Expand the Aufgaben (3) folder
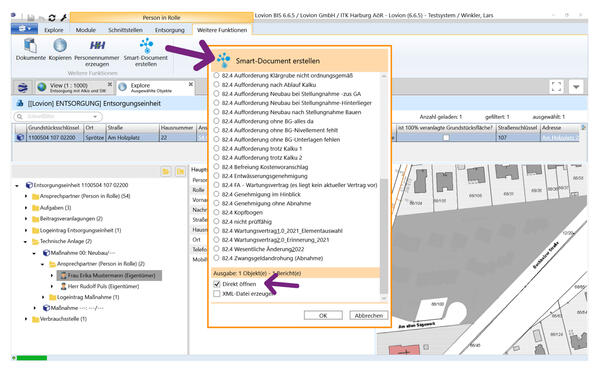600x372 pixels. pos(26,208)
